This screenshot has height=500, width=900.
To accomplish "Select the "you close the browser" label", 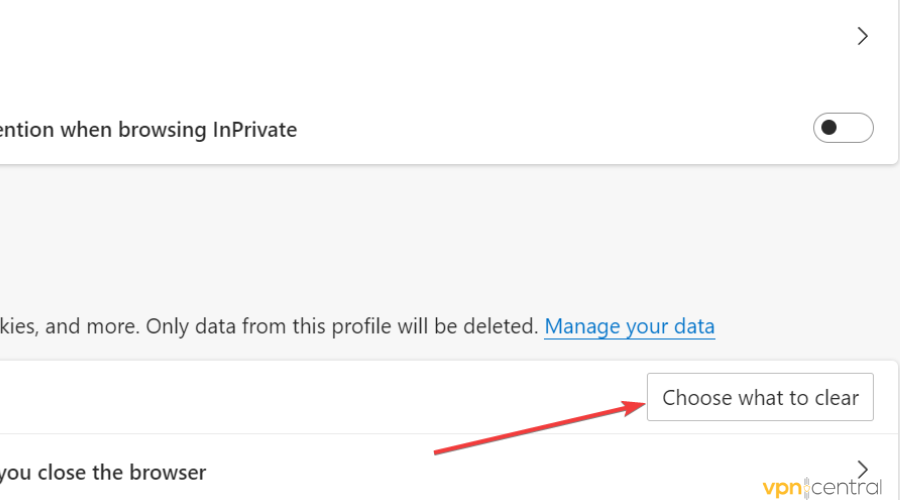I will click(x=103, y=471).
